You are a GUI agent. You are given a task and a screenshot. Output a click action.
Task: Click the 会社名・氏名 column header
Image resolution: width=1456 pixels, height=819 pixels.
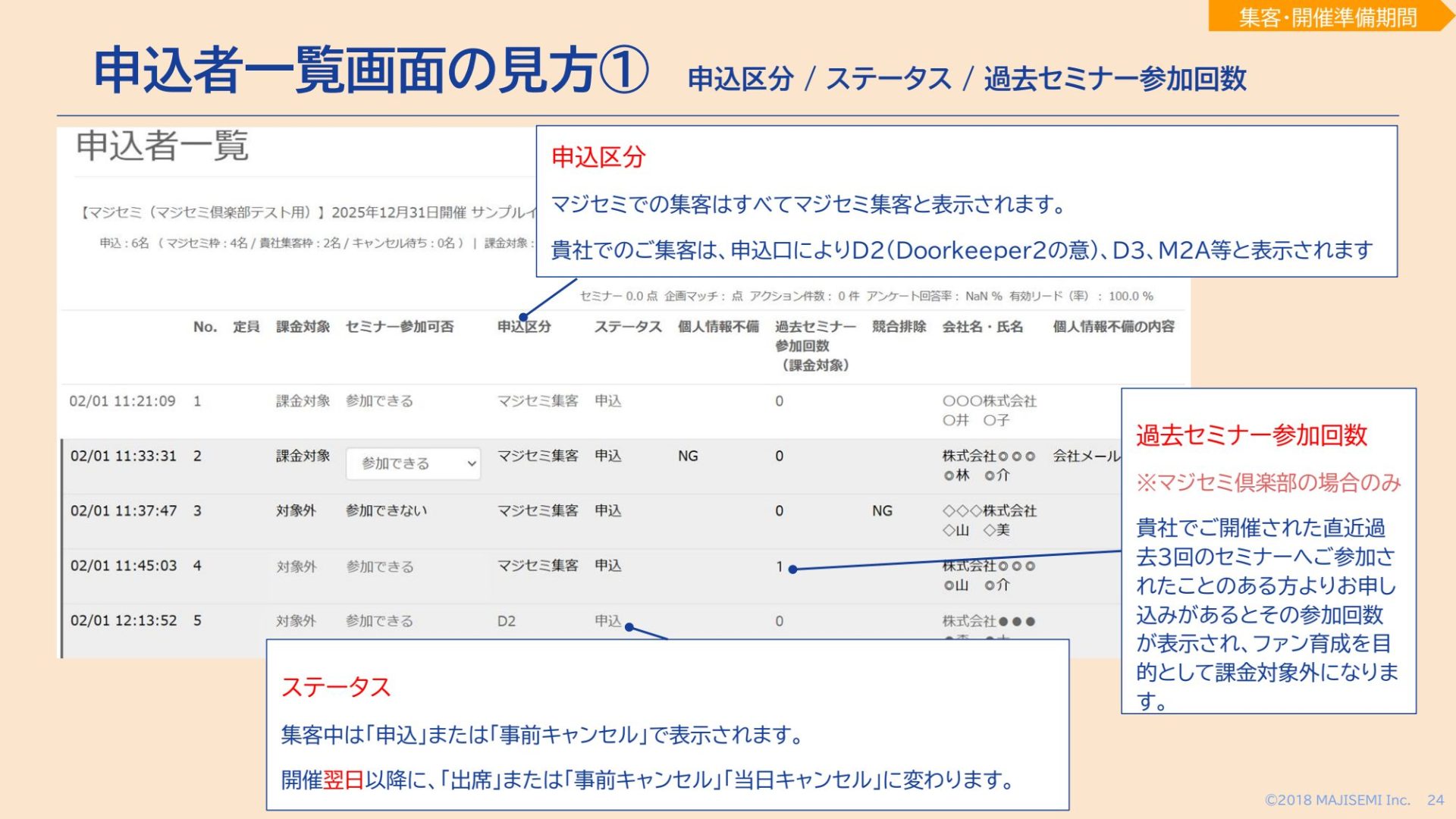coord(982,327)
